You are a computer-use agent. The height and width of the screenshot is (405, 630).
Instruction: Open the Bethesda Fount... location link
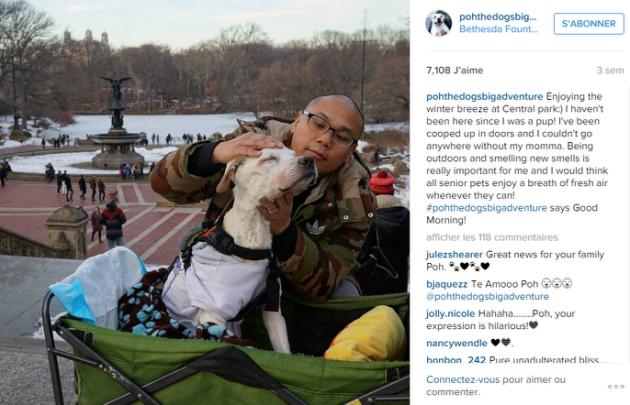pyautogui.click(x=498, y=29)
